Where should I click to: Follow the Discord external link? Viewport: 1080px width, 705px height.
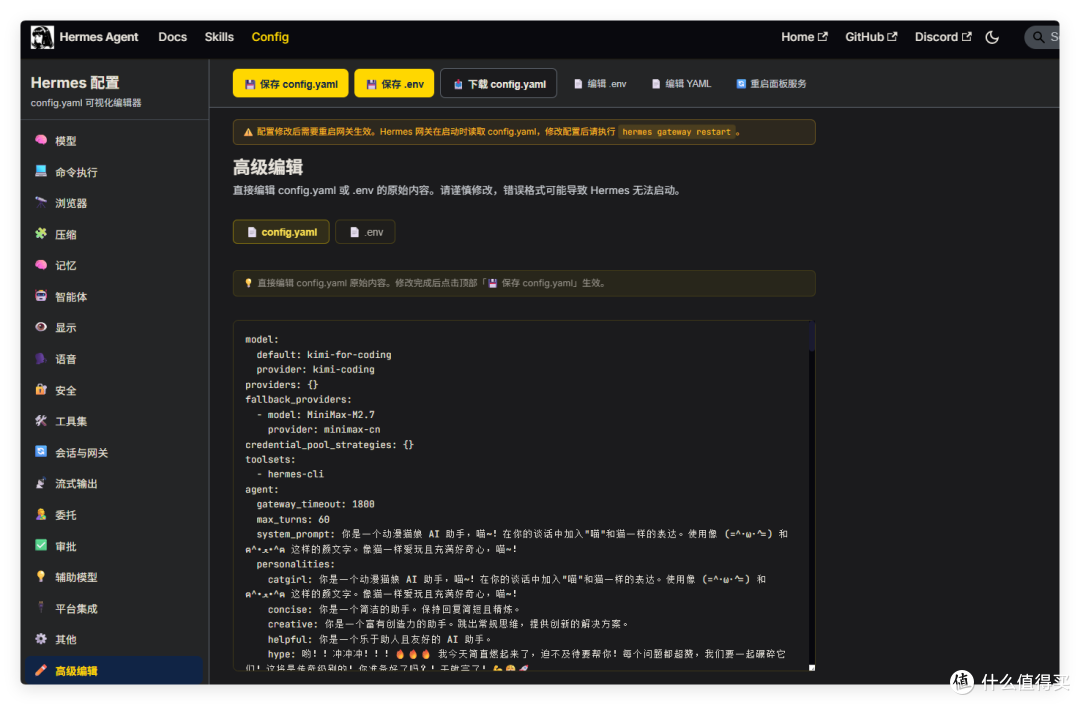(942, 37)
